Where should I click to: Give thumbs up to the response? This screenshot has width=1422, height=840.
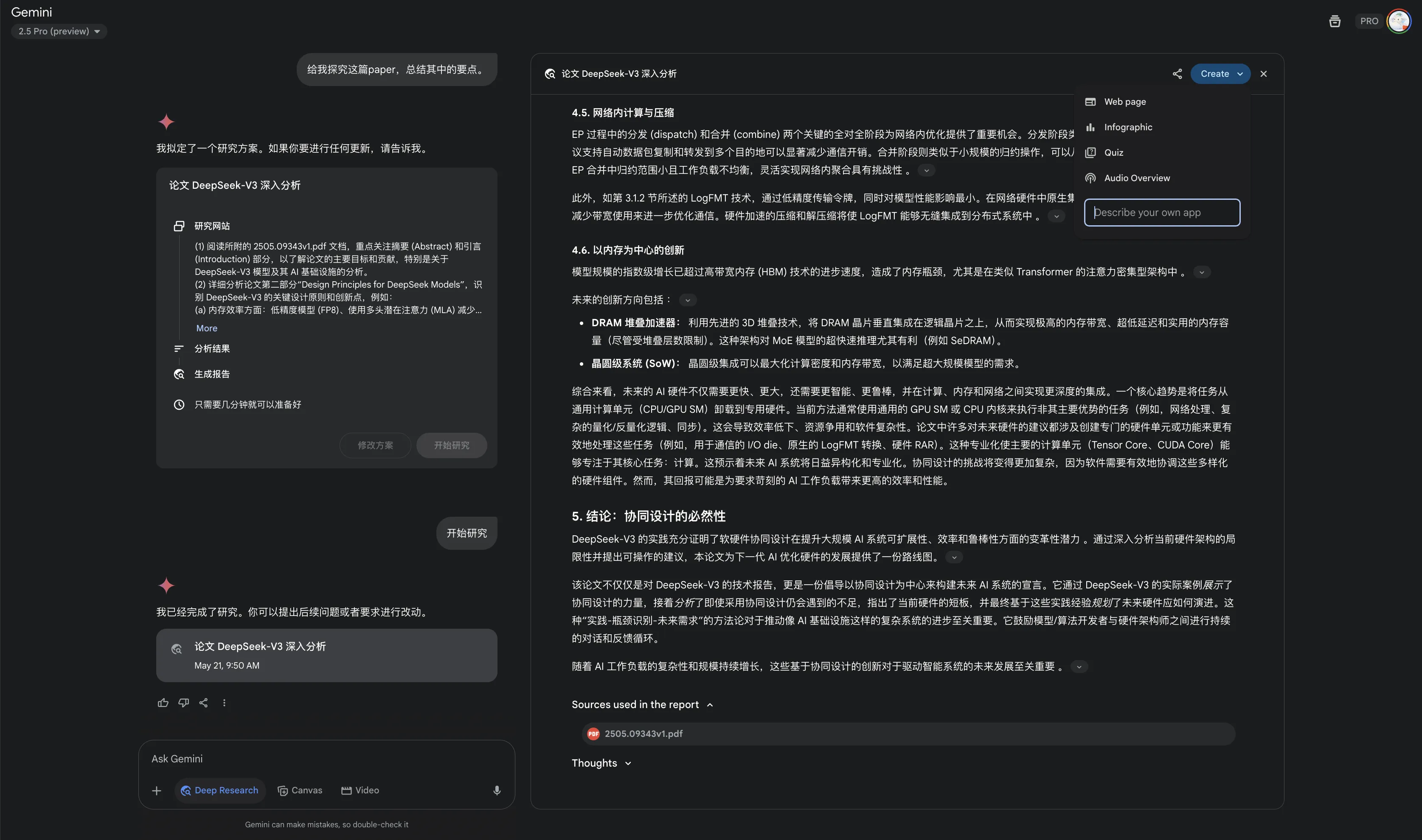[x=163, y=703]
